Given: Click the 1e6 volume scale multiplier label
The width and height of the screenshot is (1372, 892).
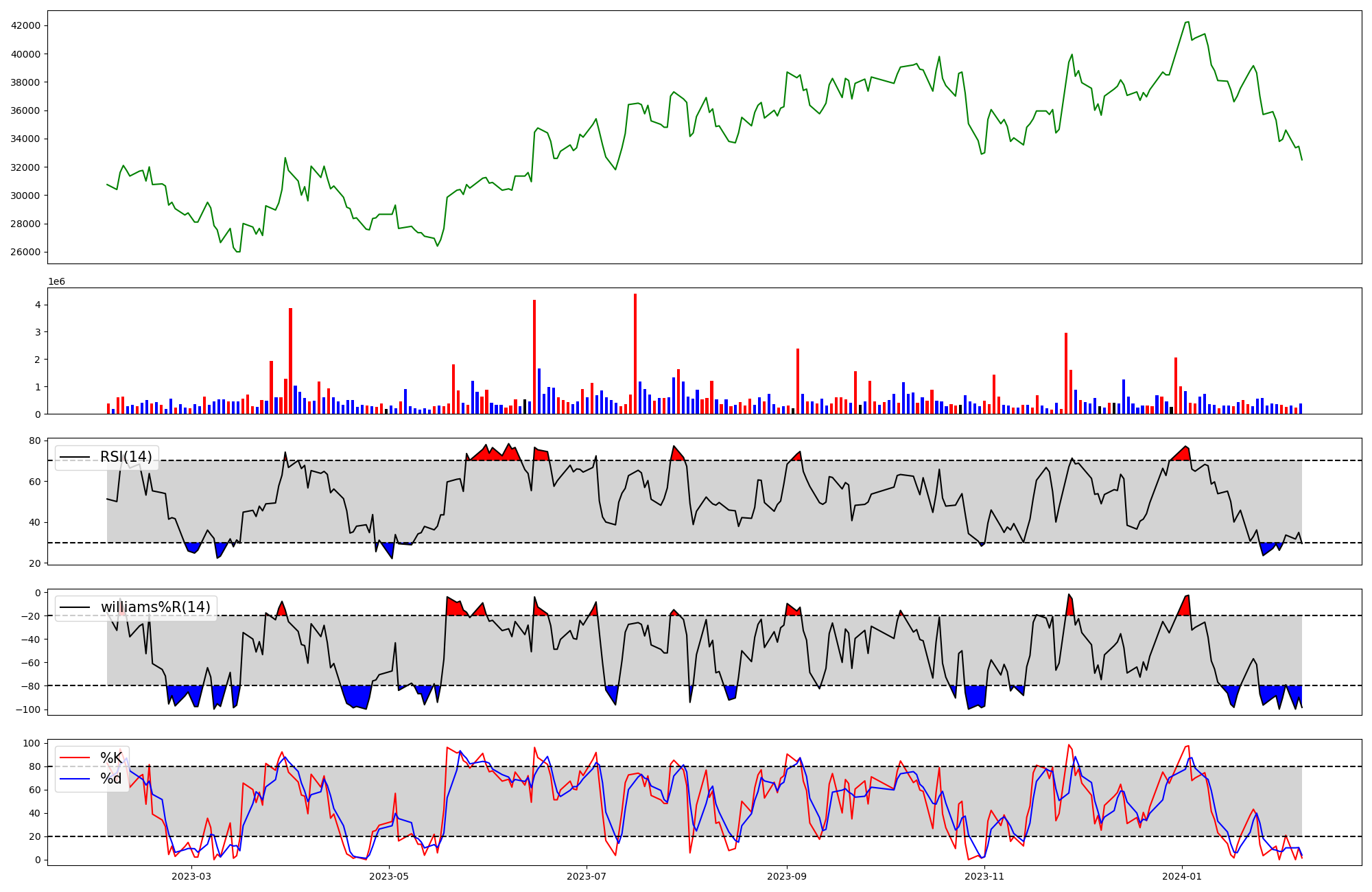Looking at the screenshot, I should tap(56, 282).
